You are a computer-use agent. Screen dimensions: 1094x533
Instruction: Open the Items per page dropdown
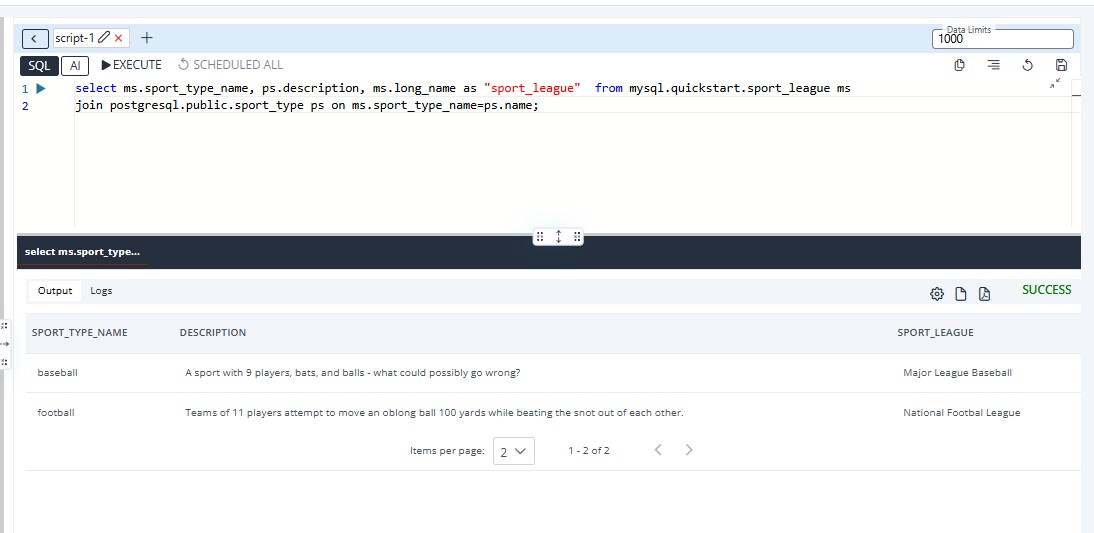514,451
